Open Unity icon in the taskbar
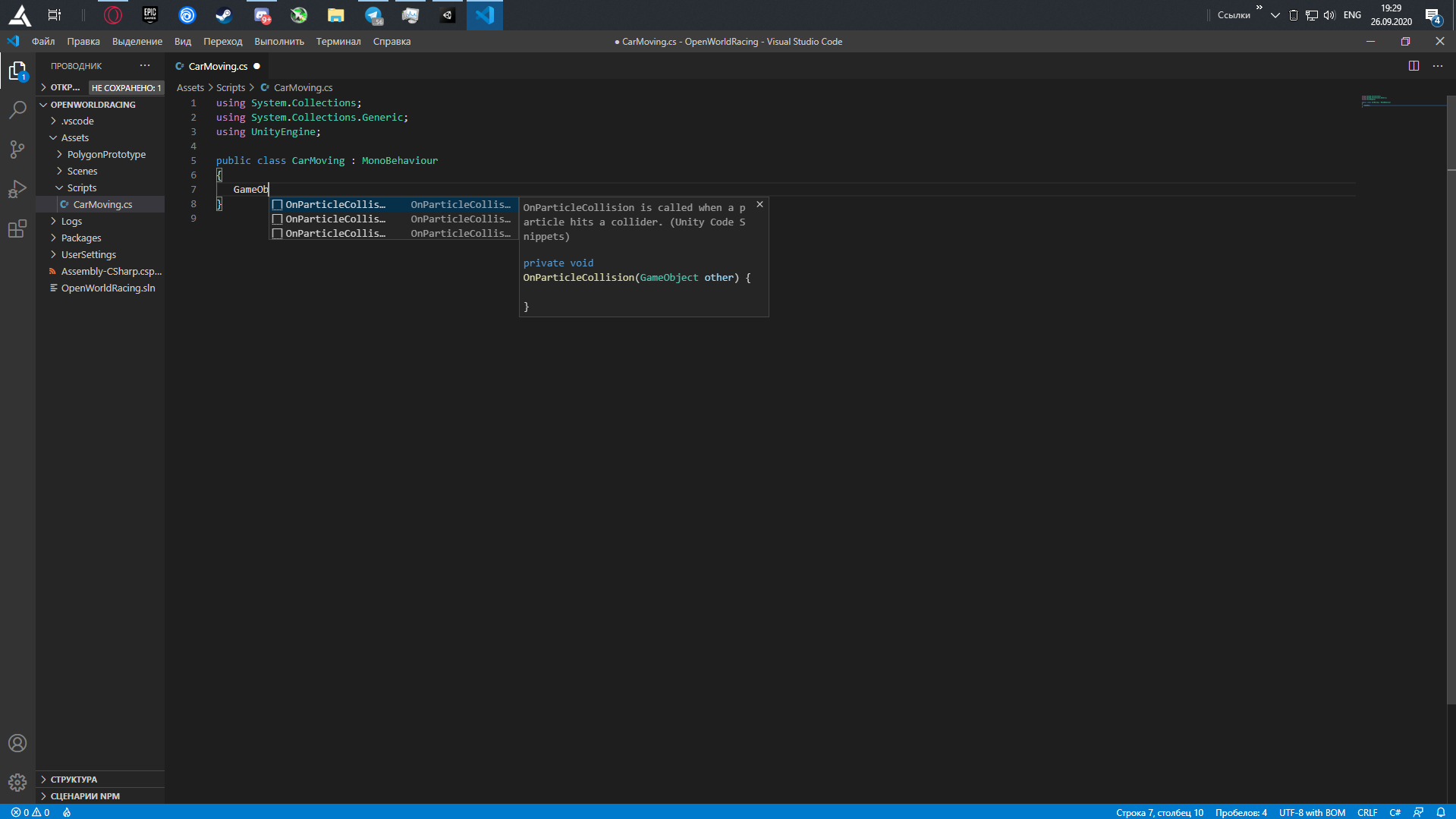The width and height of the screenshot is (1456, 819). [x=448, y=15]
